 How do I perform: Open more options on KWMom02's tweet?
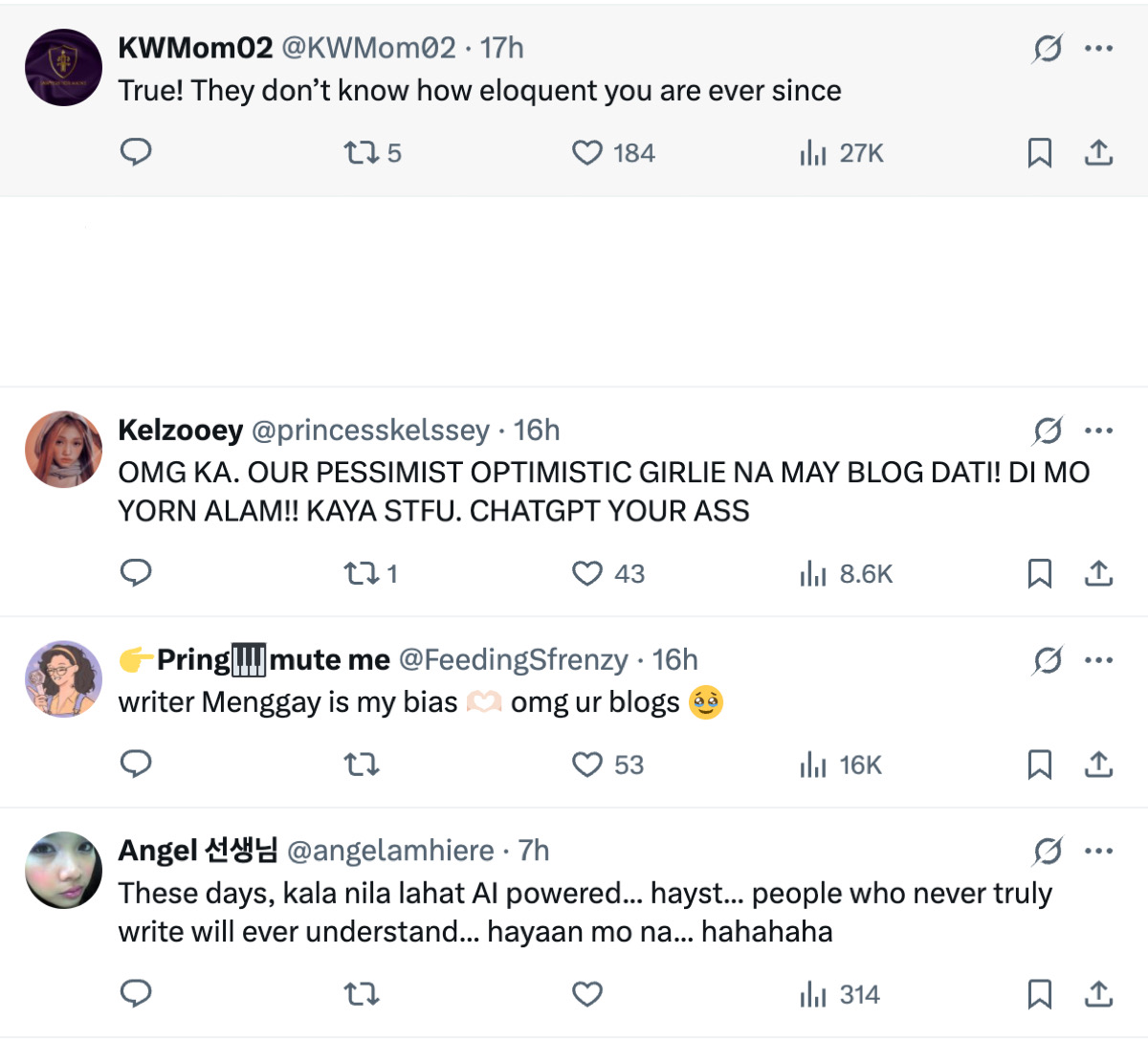pyautogui.click(x=1098, y=48)
